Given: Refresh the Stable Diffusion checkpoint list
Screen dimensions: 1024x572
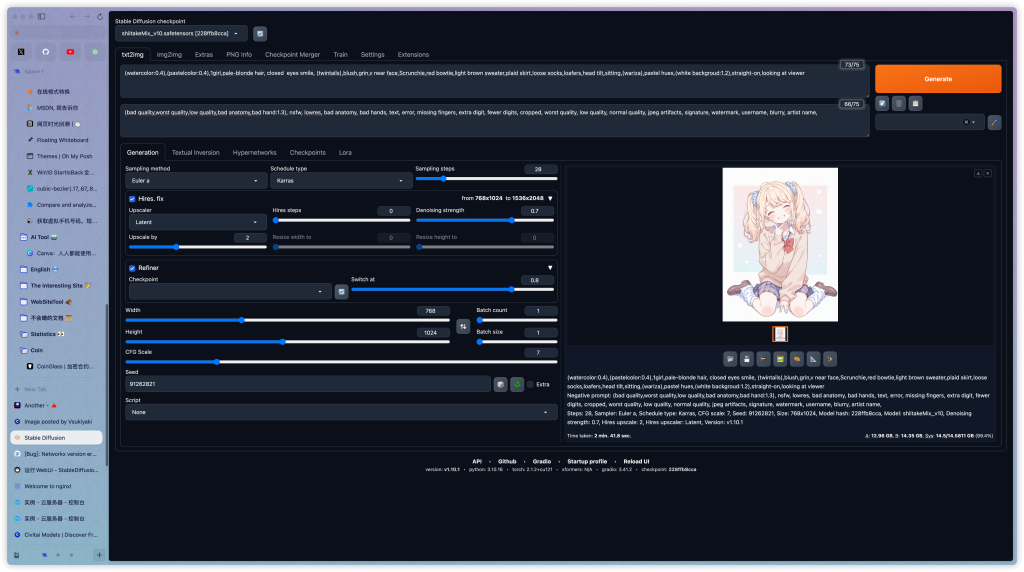Looking at the screenshot, I should [x=260, y=33].
